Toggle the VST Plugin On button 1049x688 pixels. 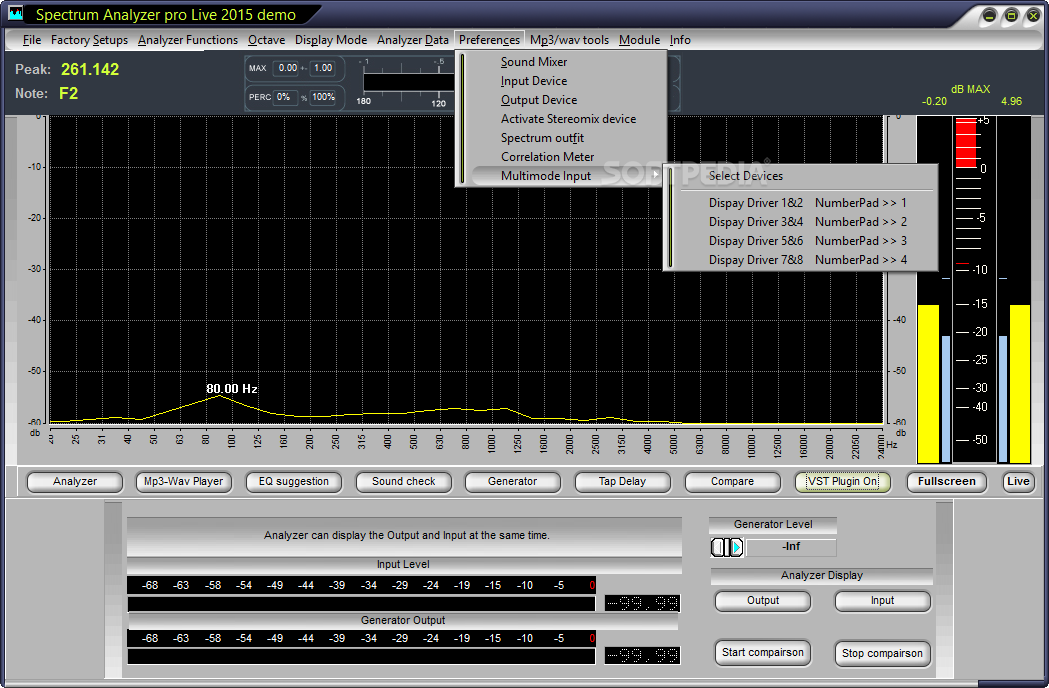coord(842,481)
